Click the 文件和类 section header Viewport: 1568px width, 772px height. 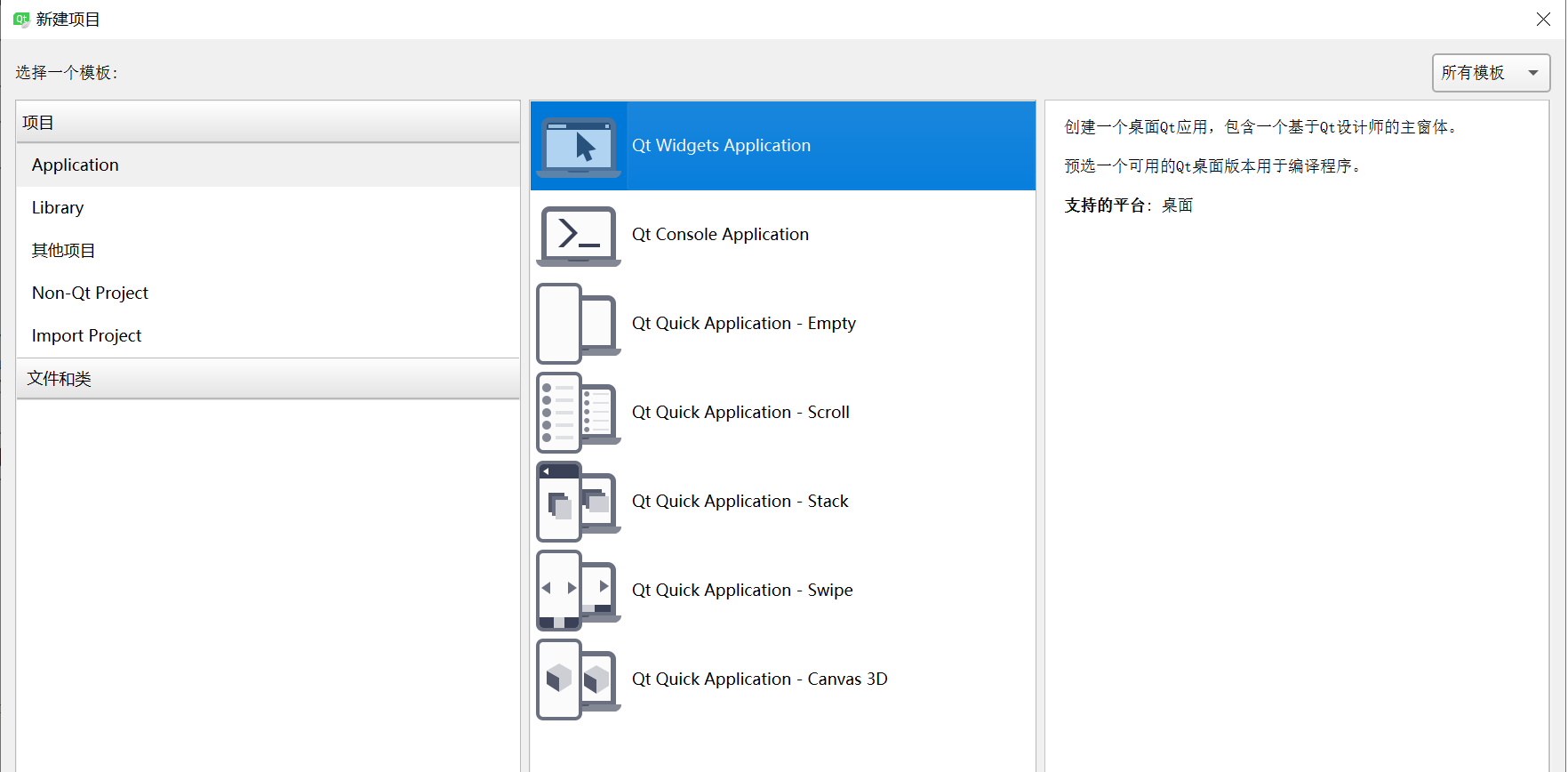[x=268, y=379]
